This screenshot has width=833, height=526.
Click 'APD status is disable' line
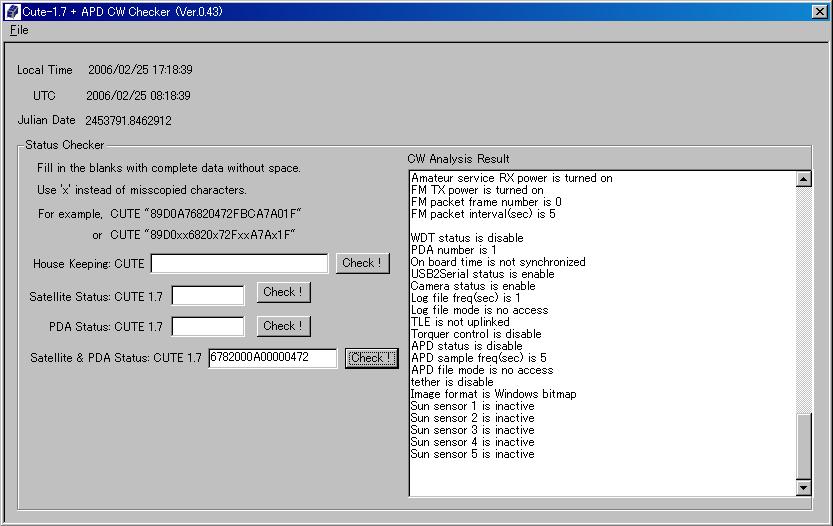pyautogui.click(x=466, y=346)
